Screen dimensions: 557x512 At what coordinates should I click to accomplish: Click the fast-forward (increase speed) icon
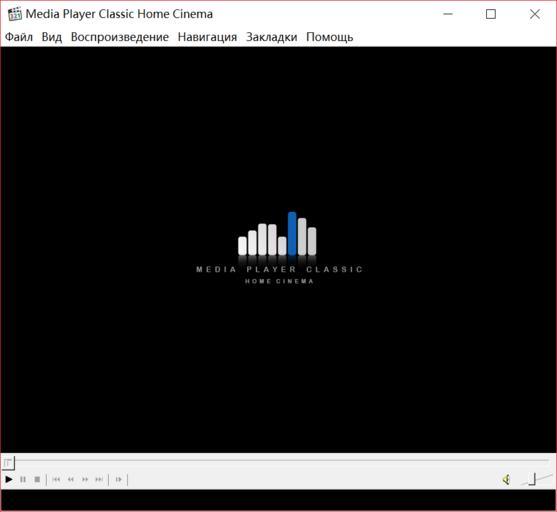85,480
